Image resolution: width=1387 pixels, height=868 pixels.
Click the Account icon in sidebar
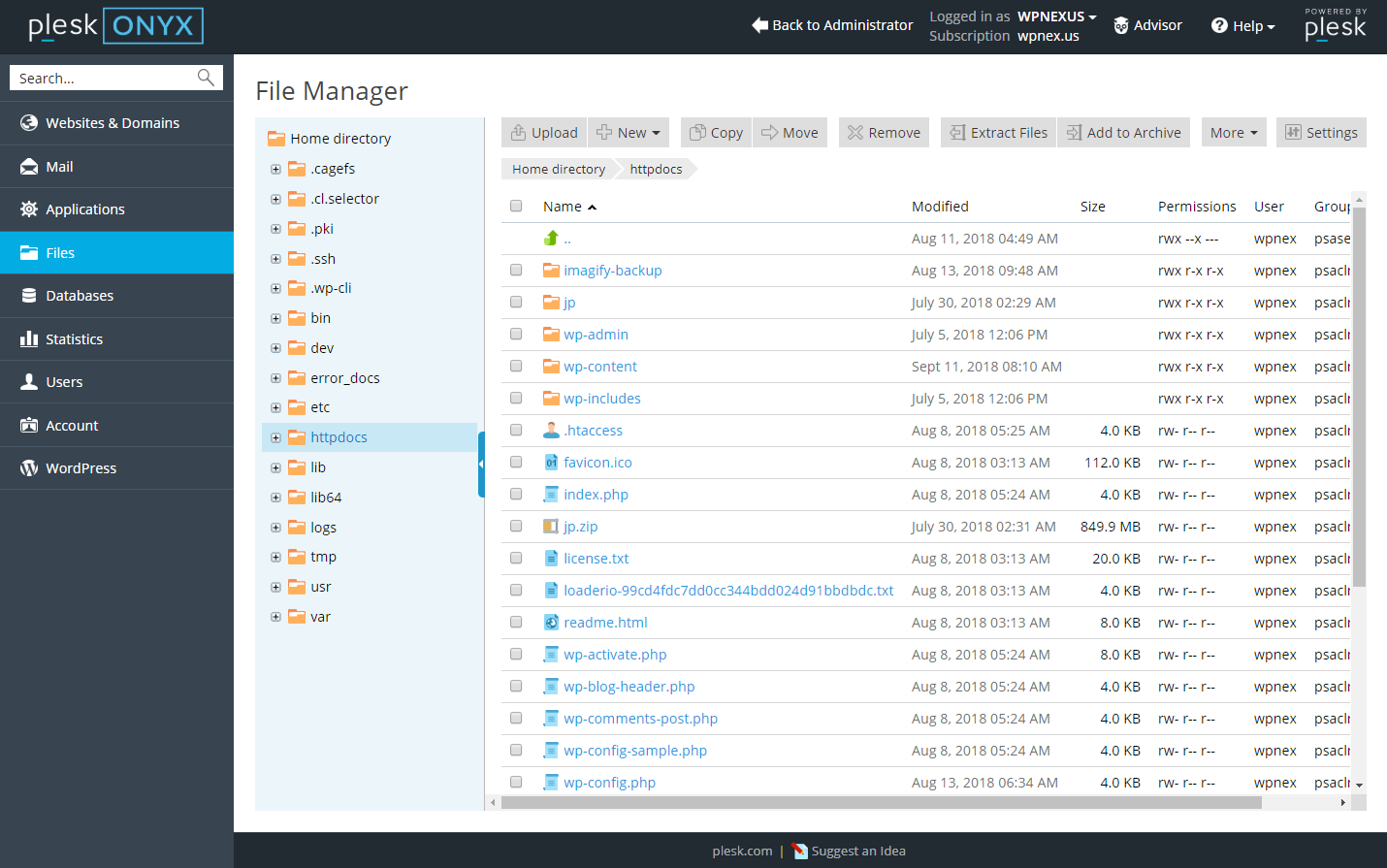[29, 426]
